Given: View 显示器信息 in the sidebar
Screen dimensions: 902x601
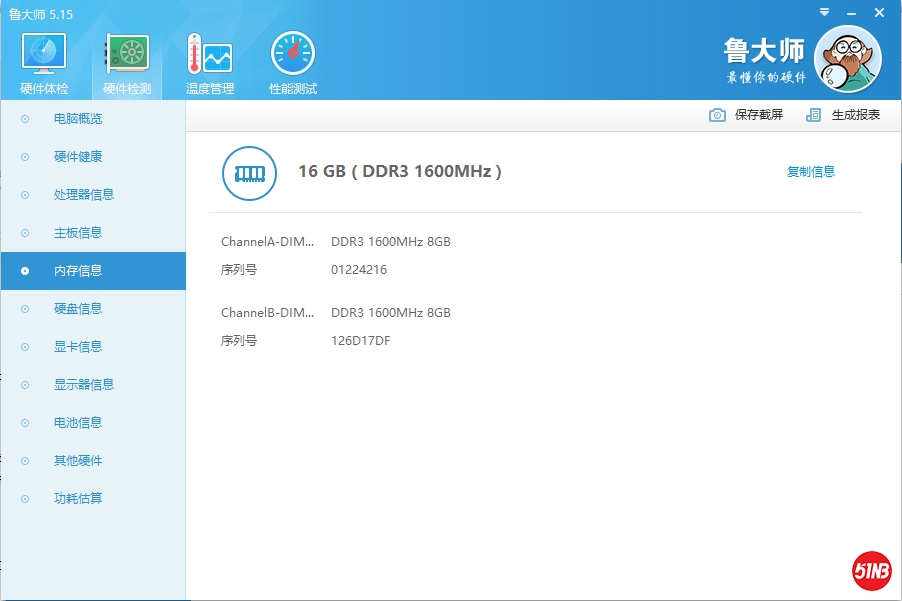Looking at the screenshot, I should point(84,385).
